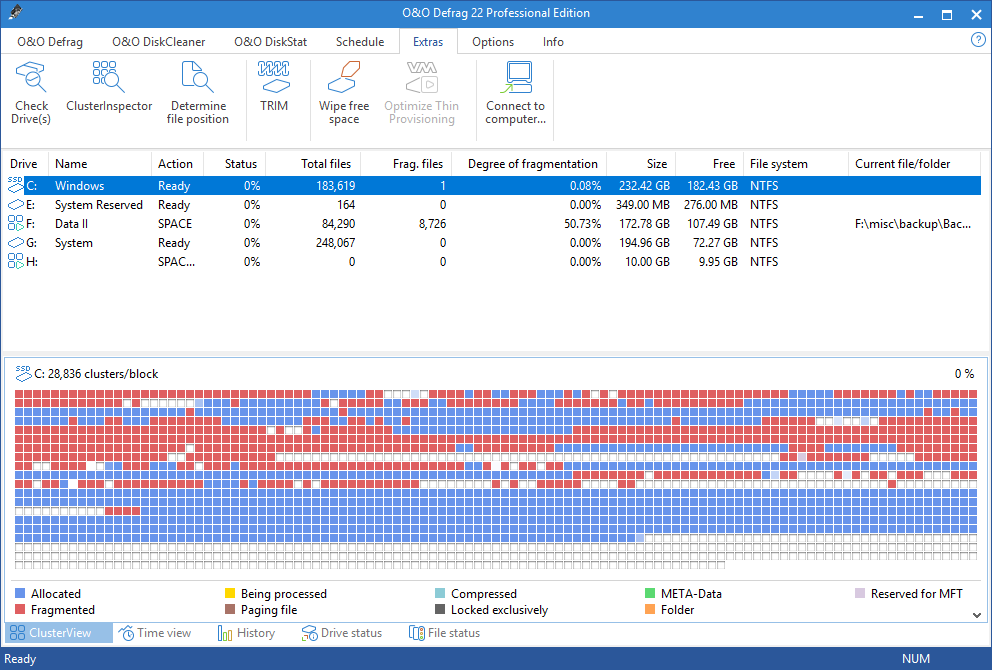Open the History tab
Screen dimensions: 992x670
click(247, 633)
